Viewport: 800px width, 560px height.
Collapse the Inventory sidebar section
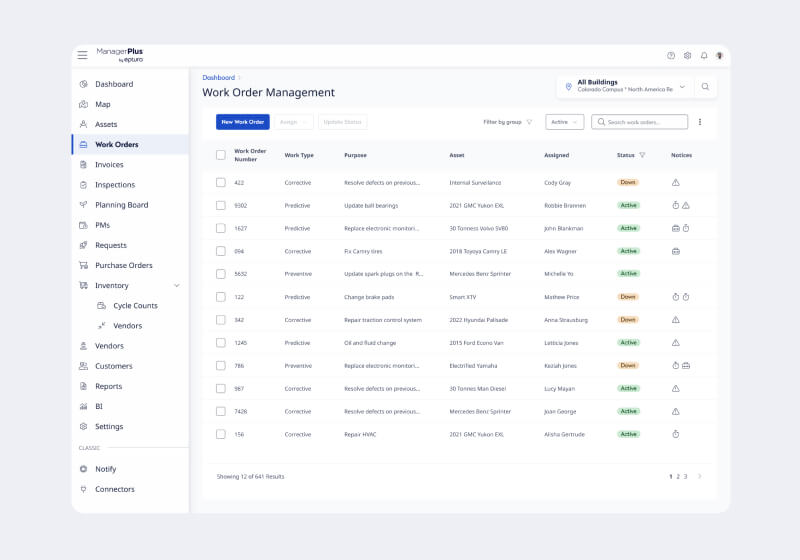[177, 286]
